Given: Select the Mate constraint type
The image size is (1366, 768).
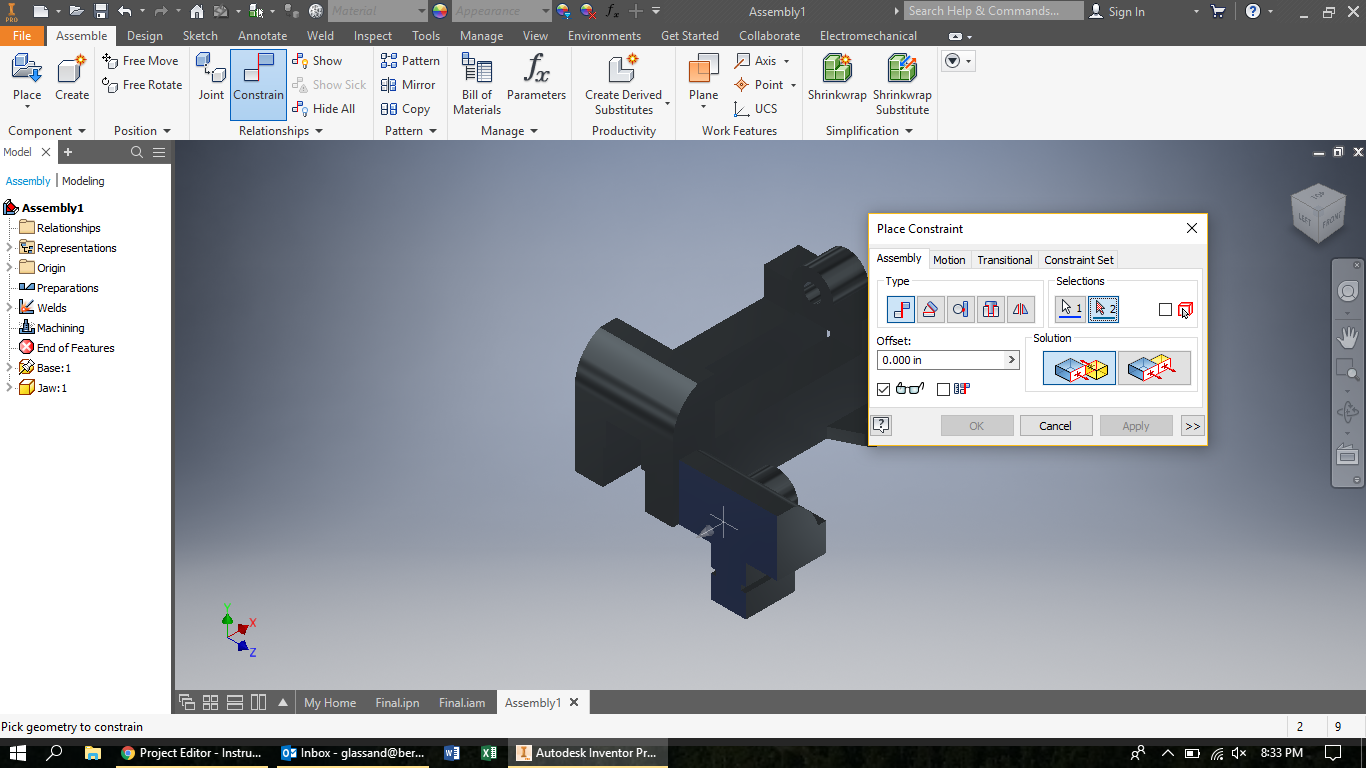Looking at the screenshot, I should pyautogui.click(x=901, y=309).
